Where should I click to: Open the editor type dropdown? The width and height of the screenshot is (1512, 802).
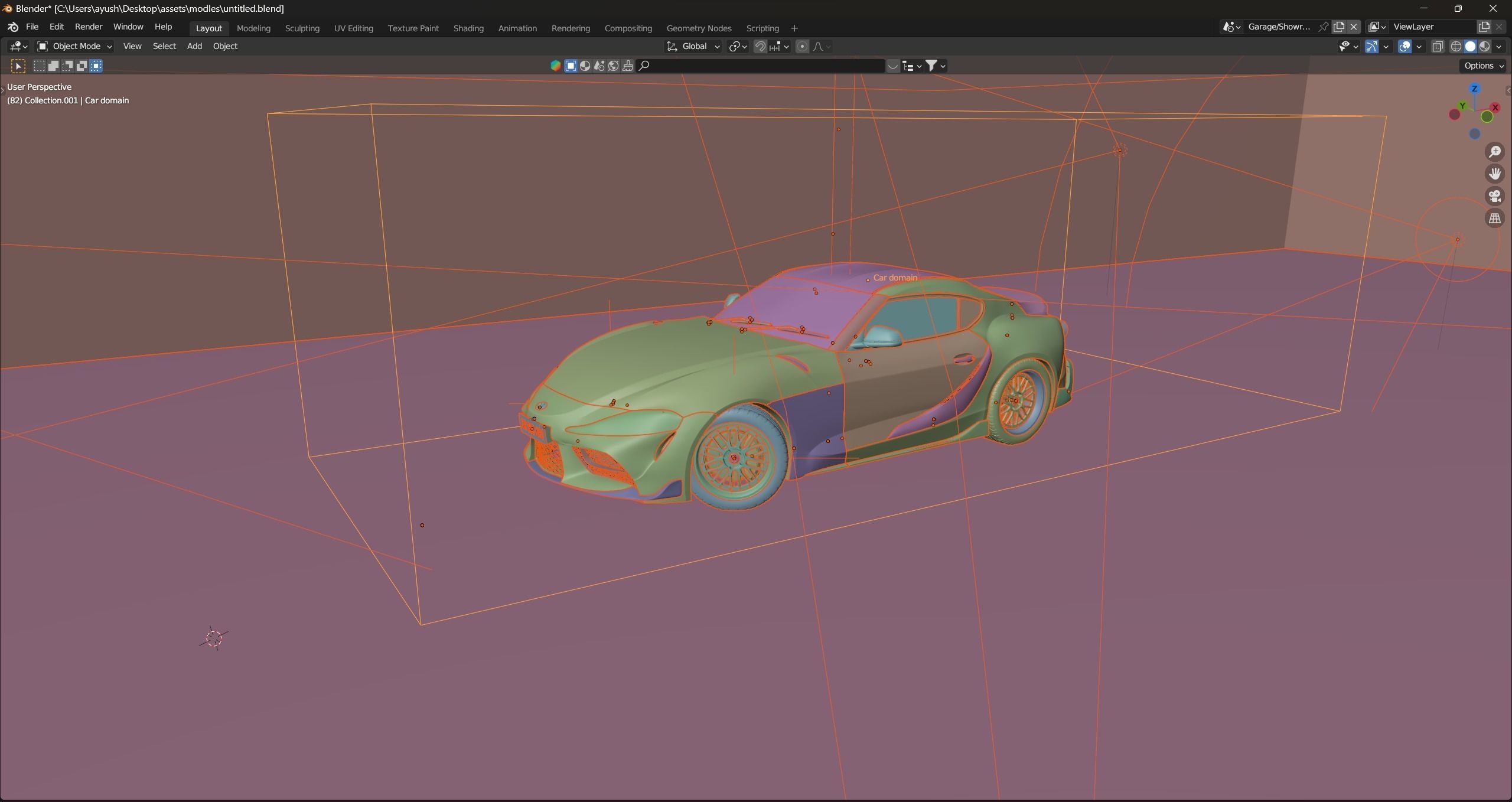click(18, 46)
